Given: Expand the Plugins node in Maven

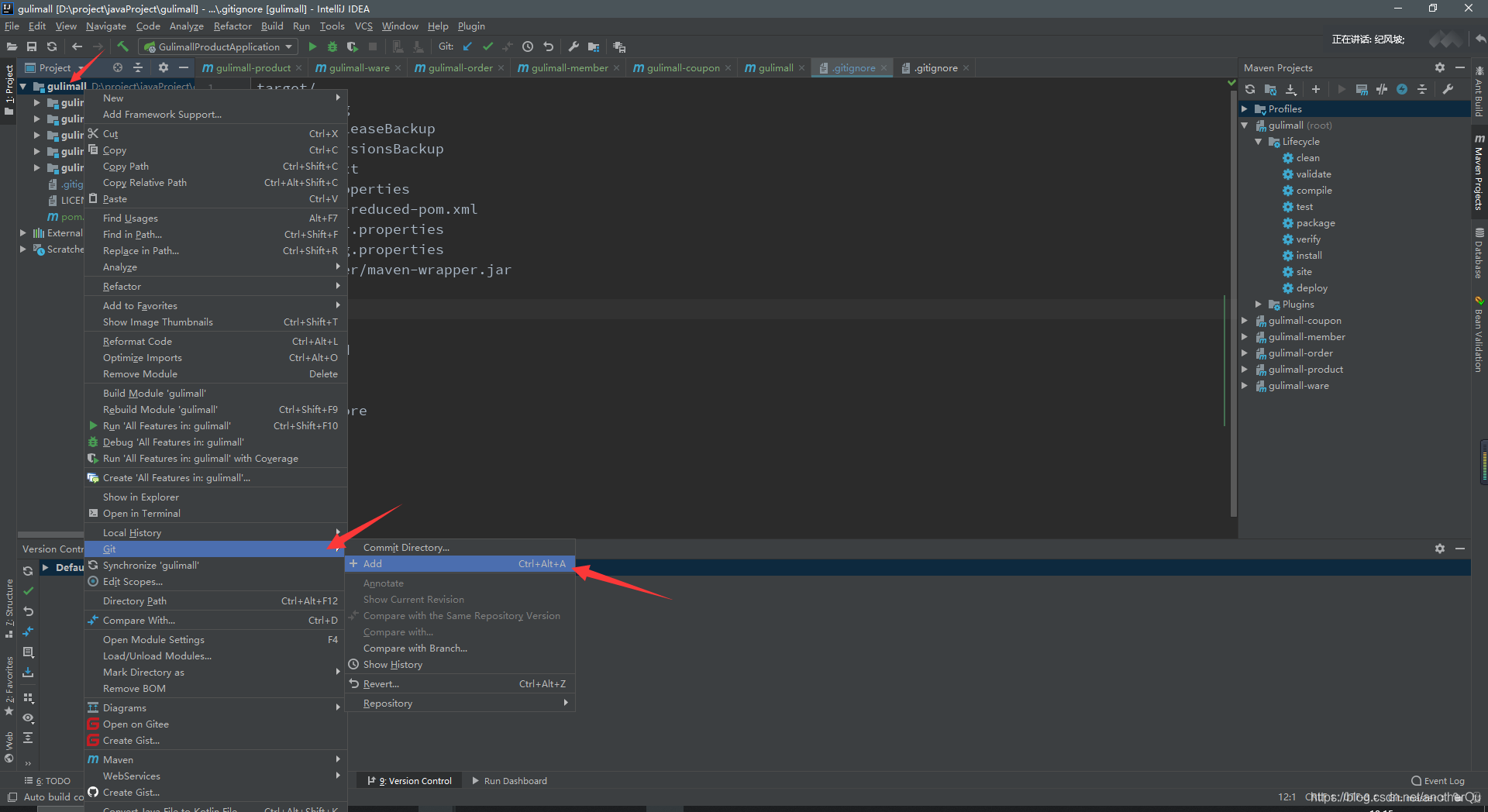Looking at the screenshot, I should tap(1259, 304).
